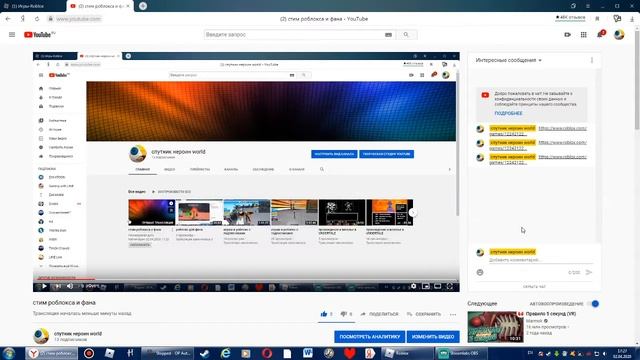The image size is (640, 360).
Task: Open the emoji picker in the chat
Action: [x=480, y=272]
